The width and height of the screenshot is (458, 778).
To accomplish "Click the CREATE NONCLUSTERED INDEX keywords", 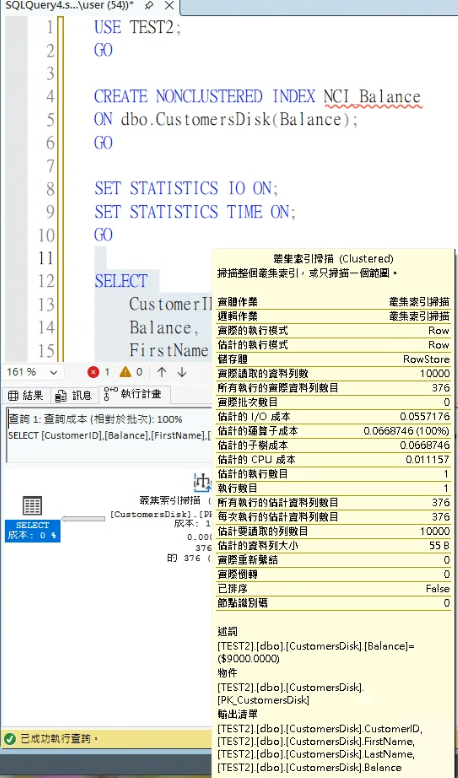I will point(204,96).
